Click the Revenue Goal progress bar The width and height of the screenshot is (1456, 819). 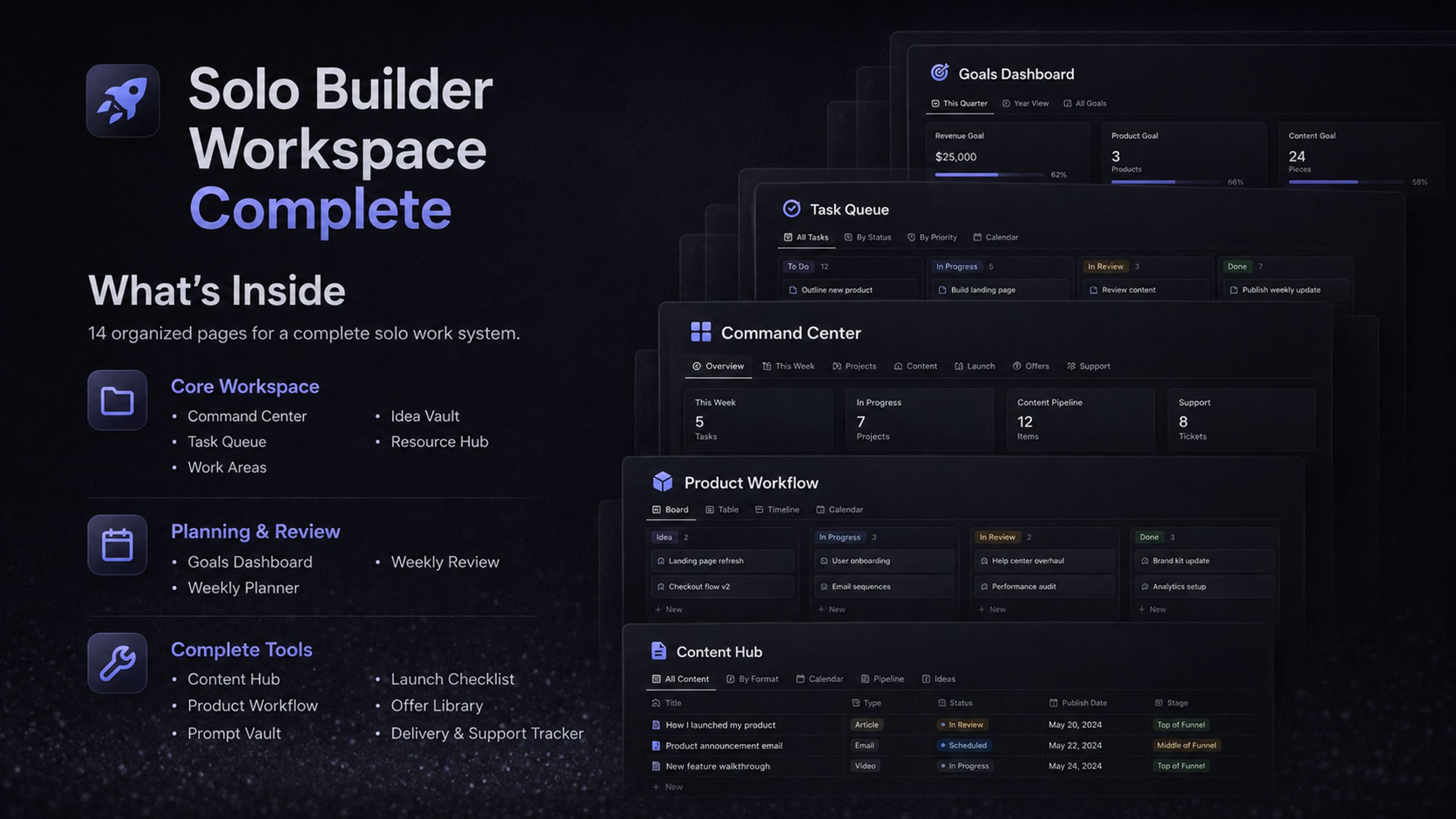pos(989,175)
